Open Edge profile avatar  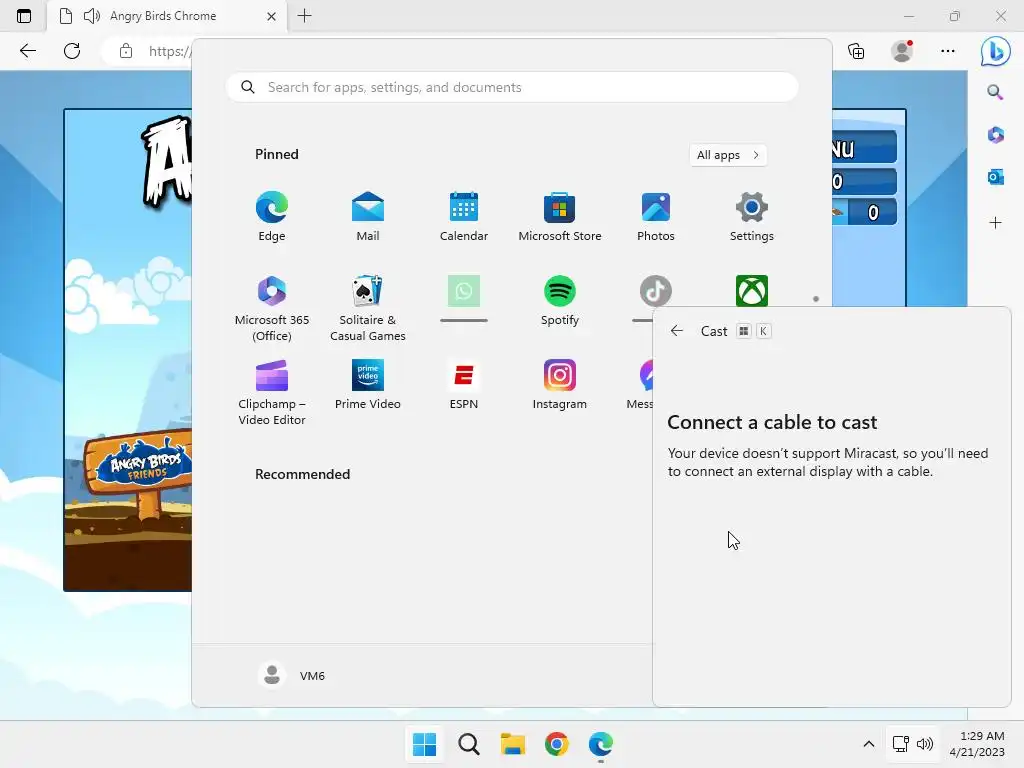902,51
